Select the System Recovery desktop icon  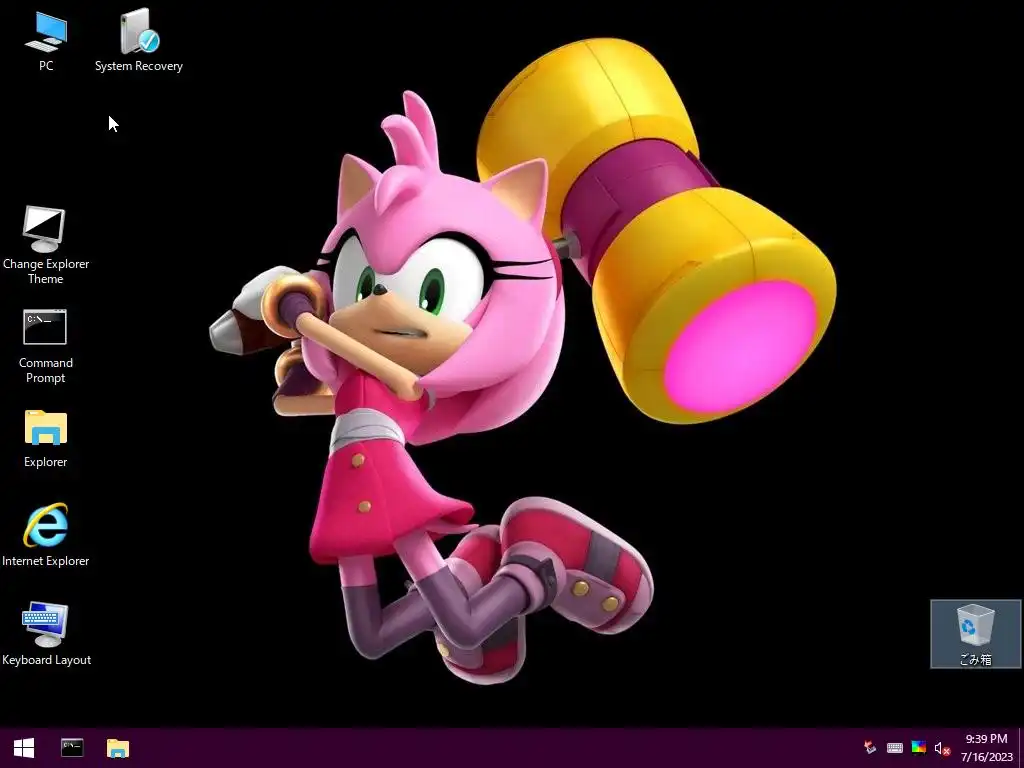(x=138, y=41)
